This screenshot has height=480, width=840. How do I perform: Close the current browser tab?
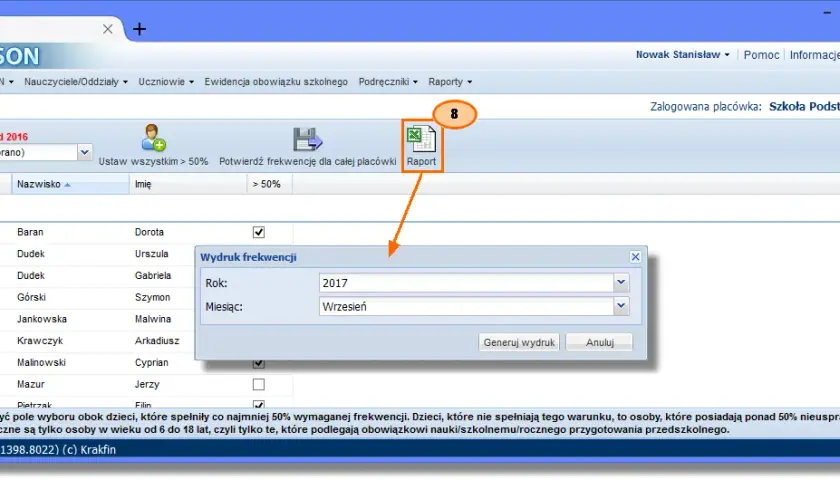108,29
